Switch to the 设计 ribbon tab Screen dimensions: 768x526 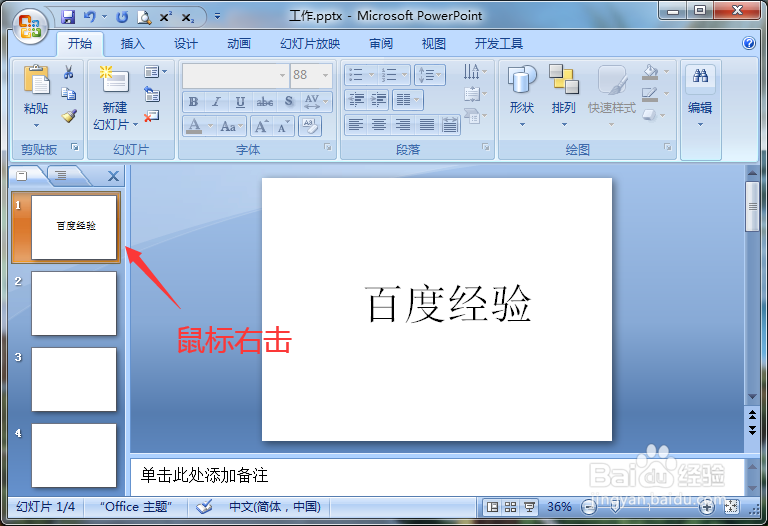(x=186, y=44)
